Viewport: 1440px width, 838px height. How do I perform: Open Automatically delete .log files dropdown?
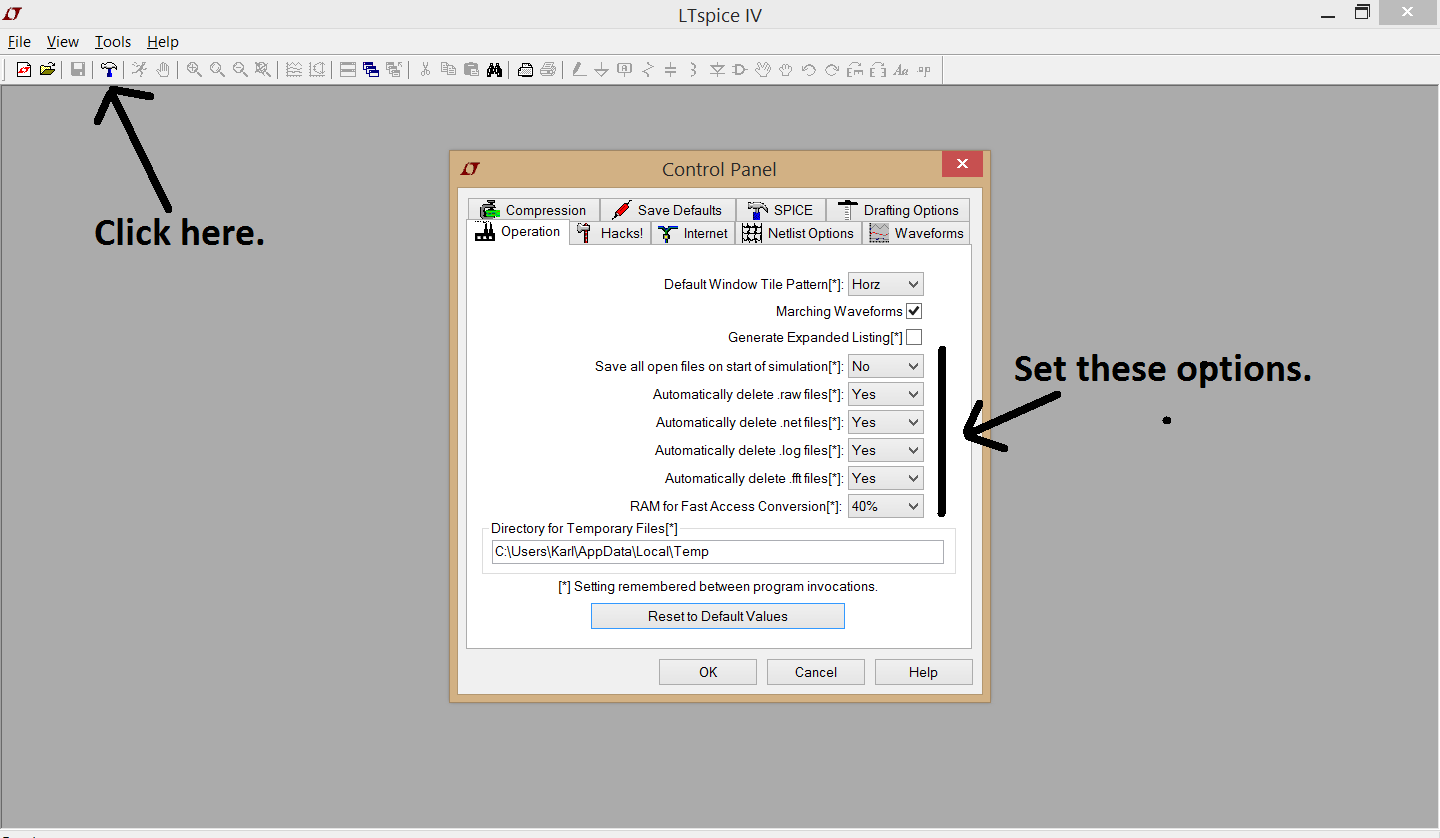(x=886, y=450)
